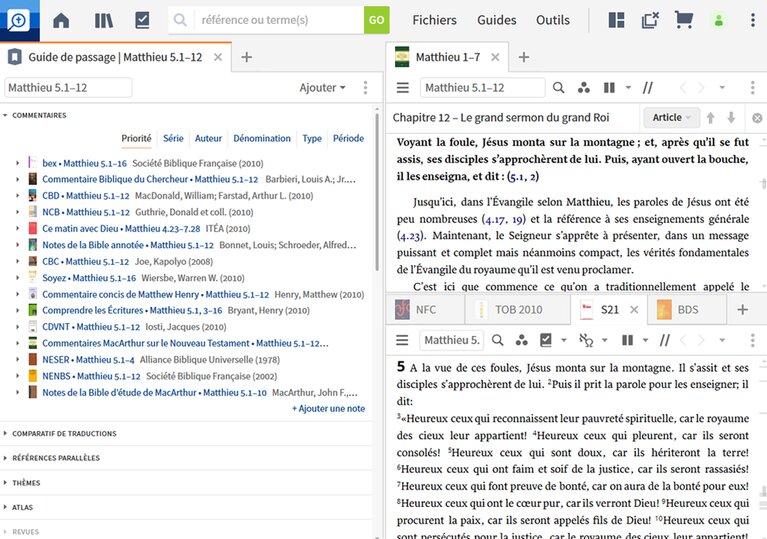Close the Matthieu 1–7 tab
The height and width of the screenshot is (539, 767).
click(495, 57)
